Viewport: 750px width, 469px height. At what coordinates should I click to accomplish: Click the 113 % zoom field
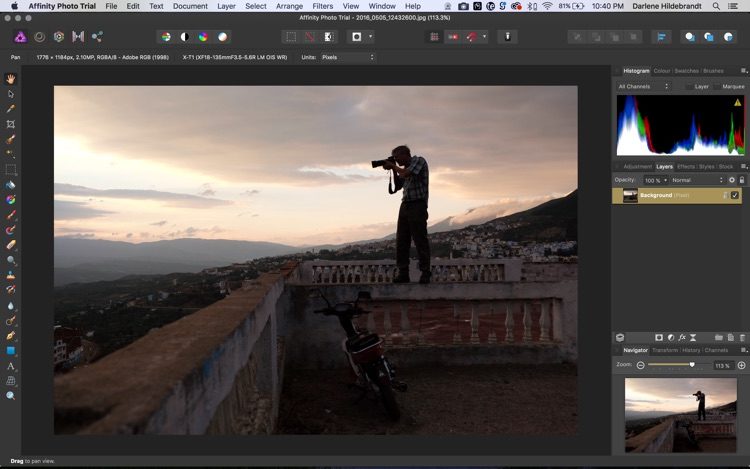(723, 365)
